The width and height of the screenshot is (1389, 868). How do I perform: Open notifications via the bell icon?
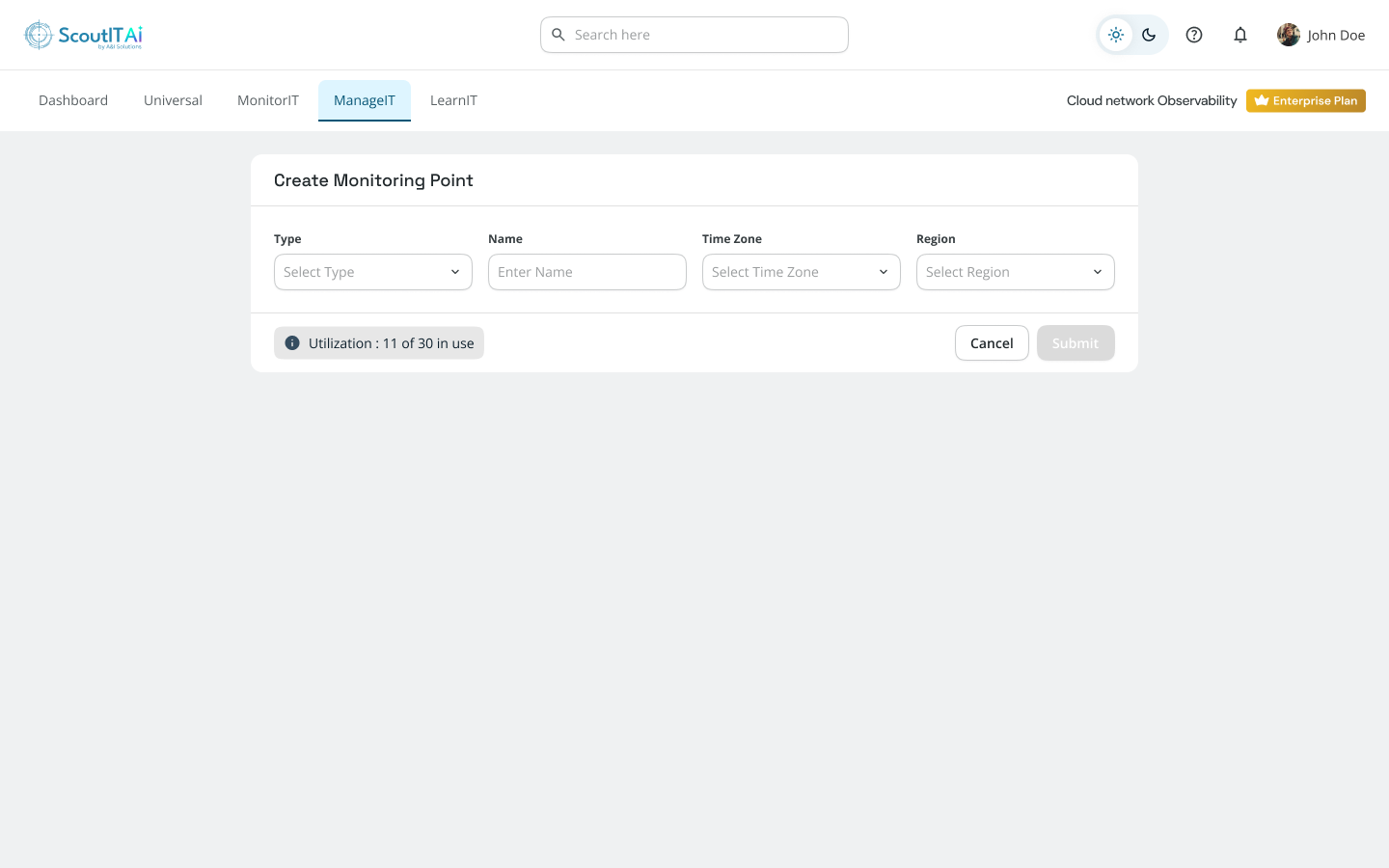pyautogui.click(x=1240, y=35)
